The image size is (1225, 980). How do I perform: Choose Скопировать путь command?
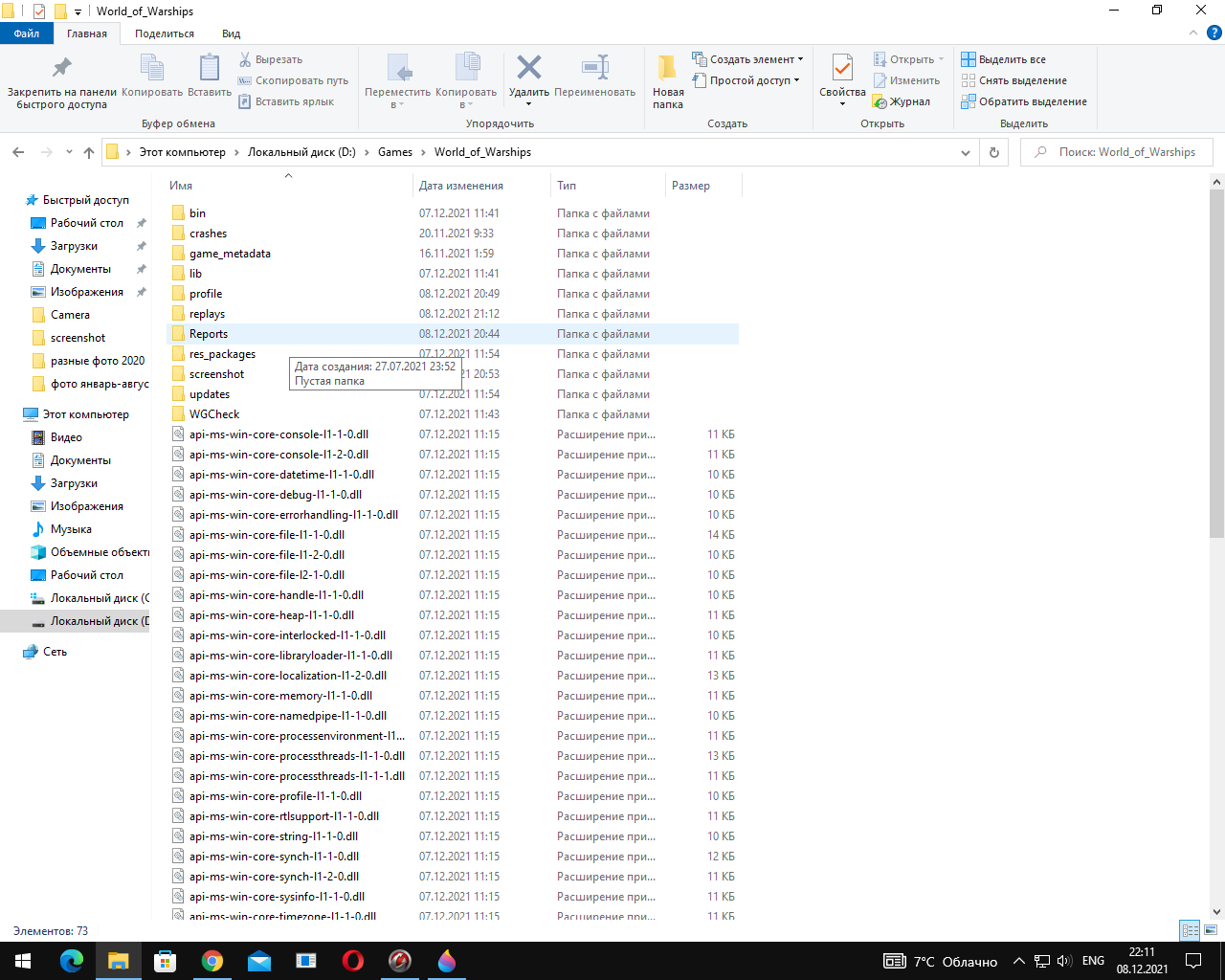293,80
